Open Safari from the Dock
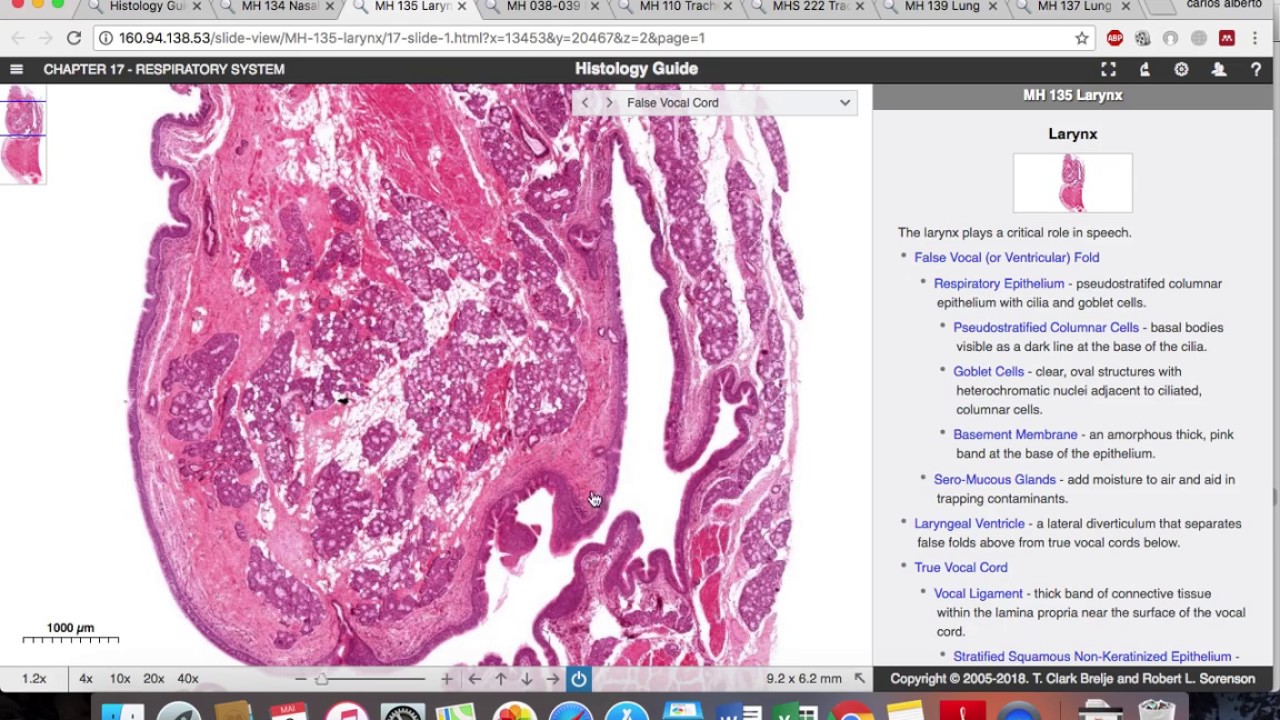 (573, 712)
